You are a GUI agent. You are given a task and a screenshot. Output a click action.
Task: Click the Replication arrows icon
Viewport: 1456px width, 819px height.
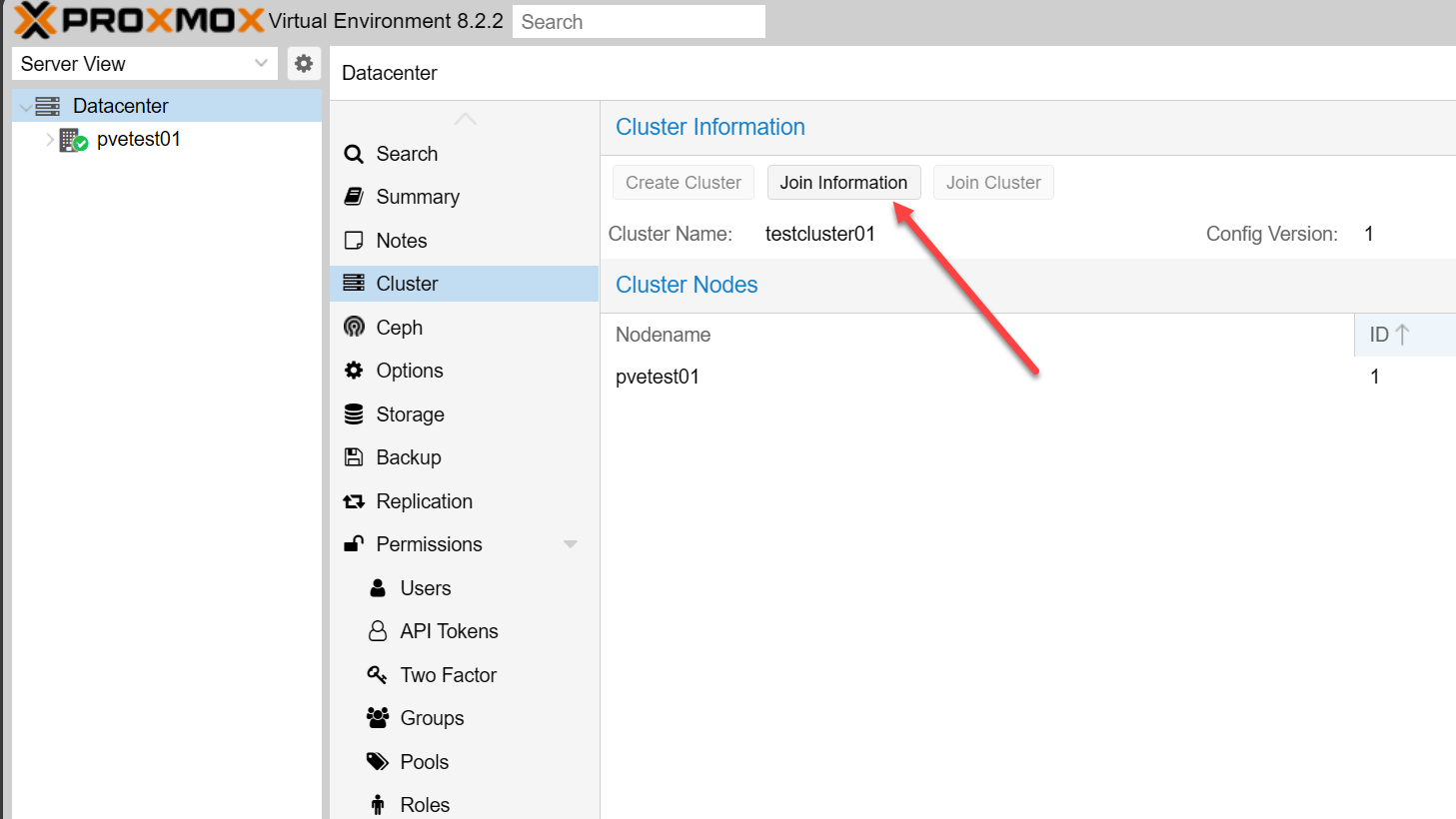pos(354,501)
